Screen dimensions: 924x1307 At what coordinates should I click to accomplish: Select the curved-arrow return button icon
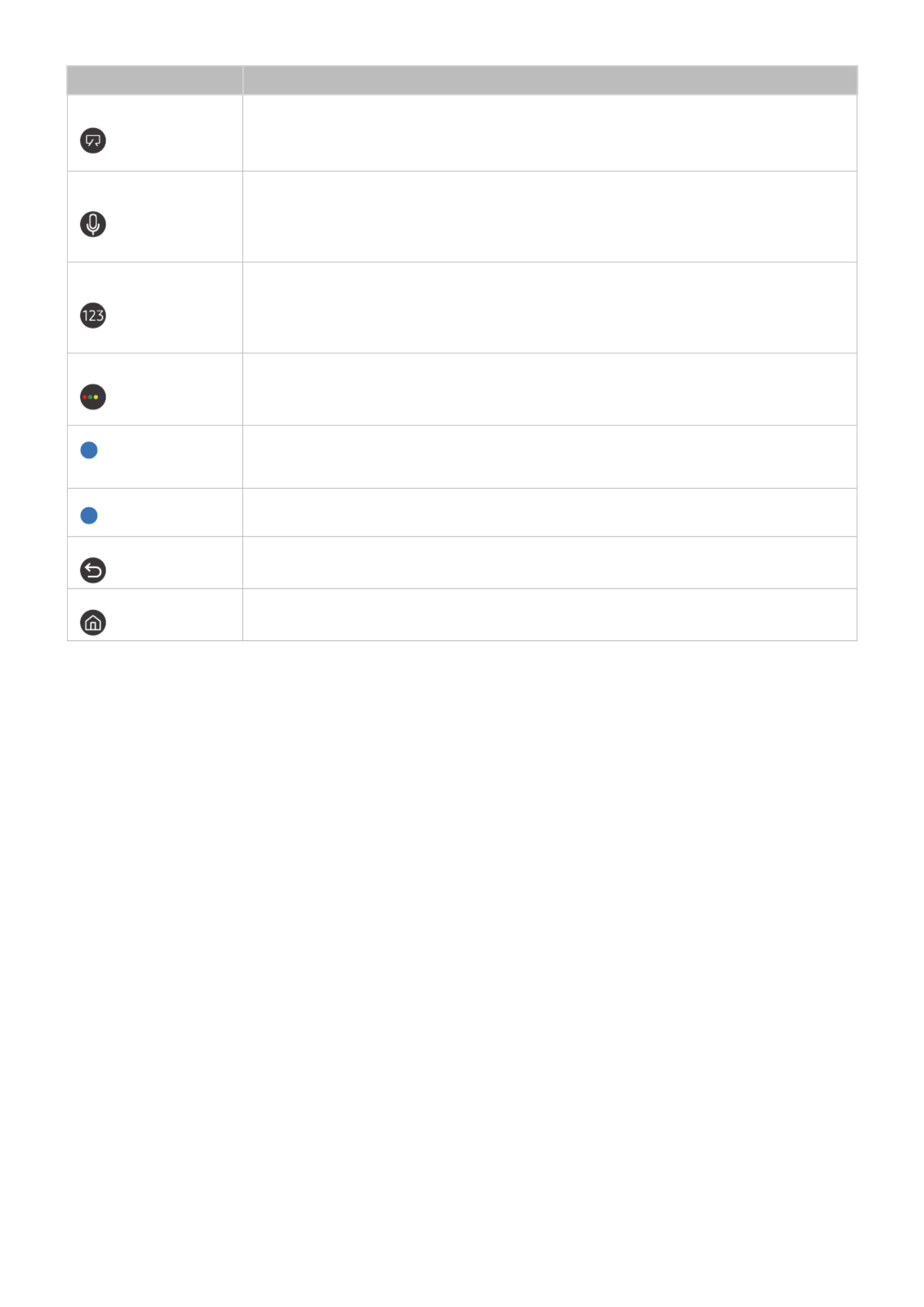click(93, 570)
